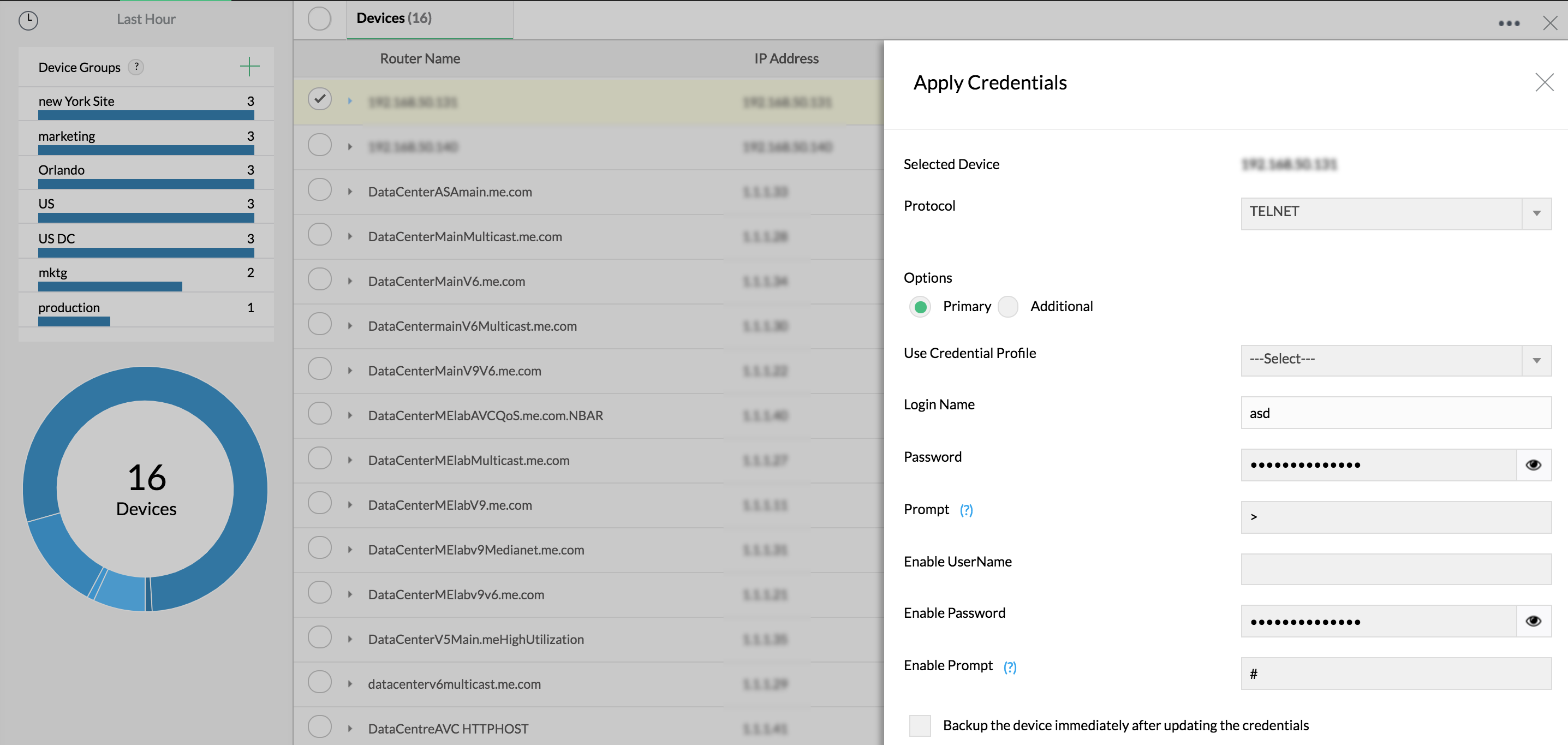Reveal the Password using the eye icon
The image size is (1568, 745).
1533,464
